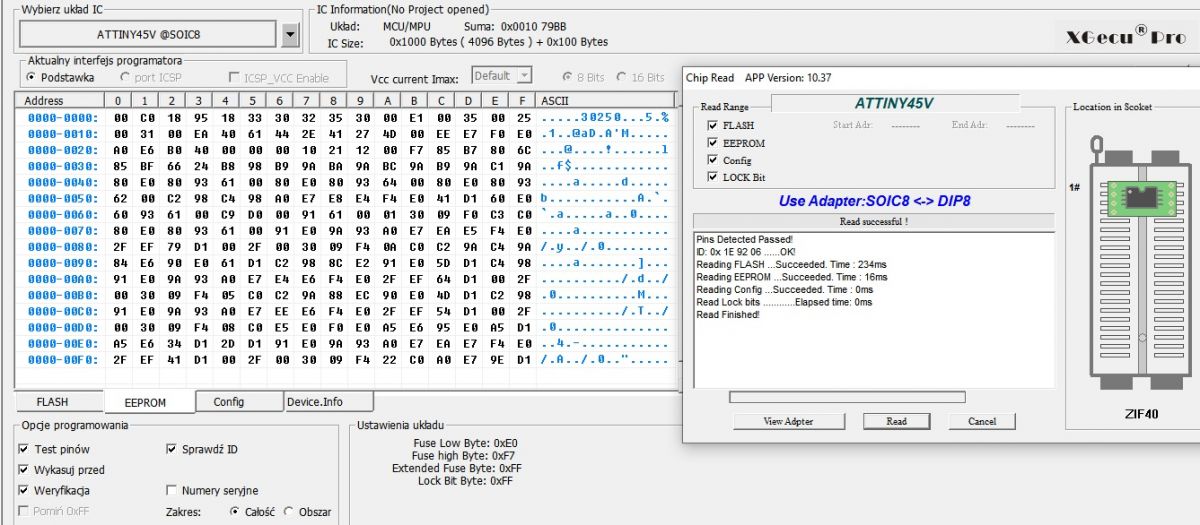Click the Cancel button in Chip Read dialog

[982, 422]
